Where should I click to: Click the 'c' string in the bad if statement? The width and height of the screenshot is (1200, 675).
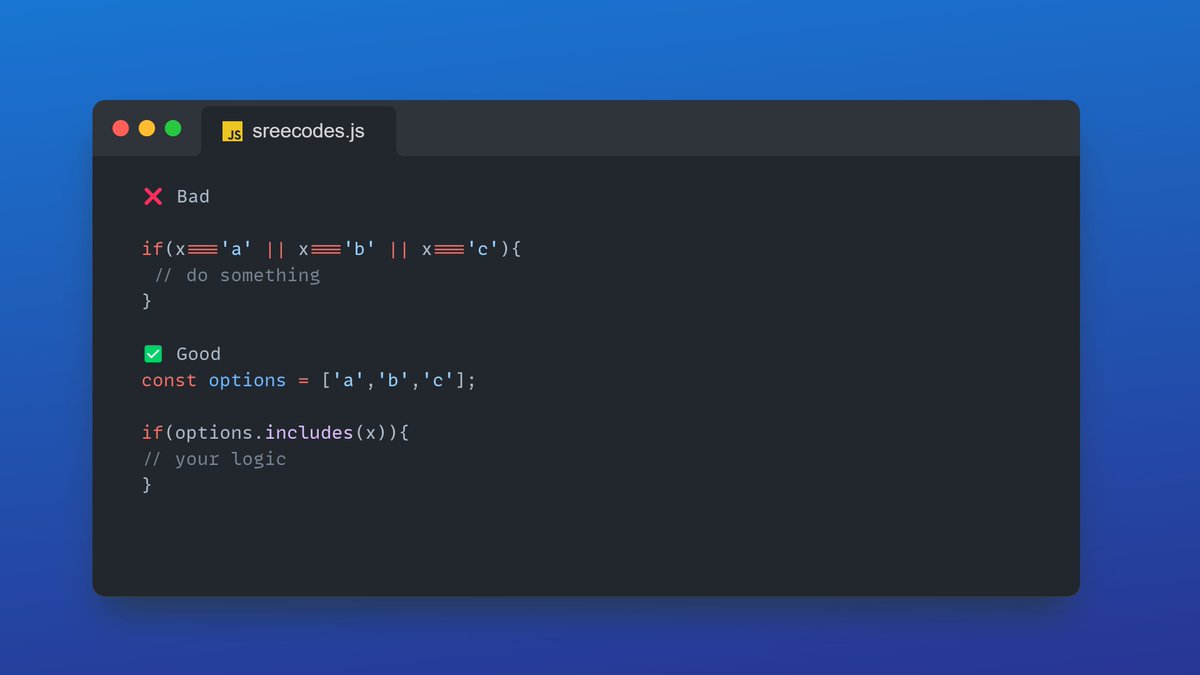tap(482, 249)
